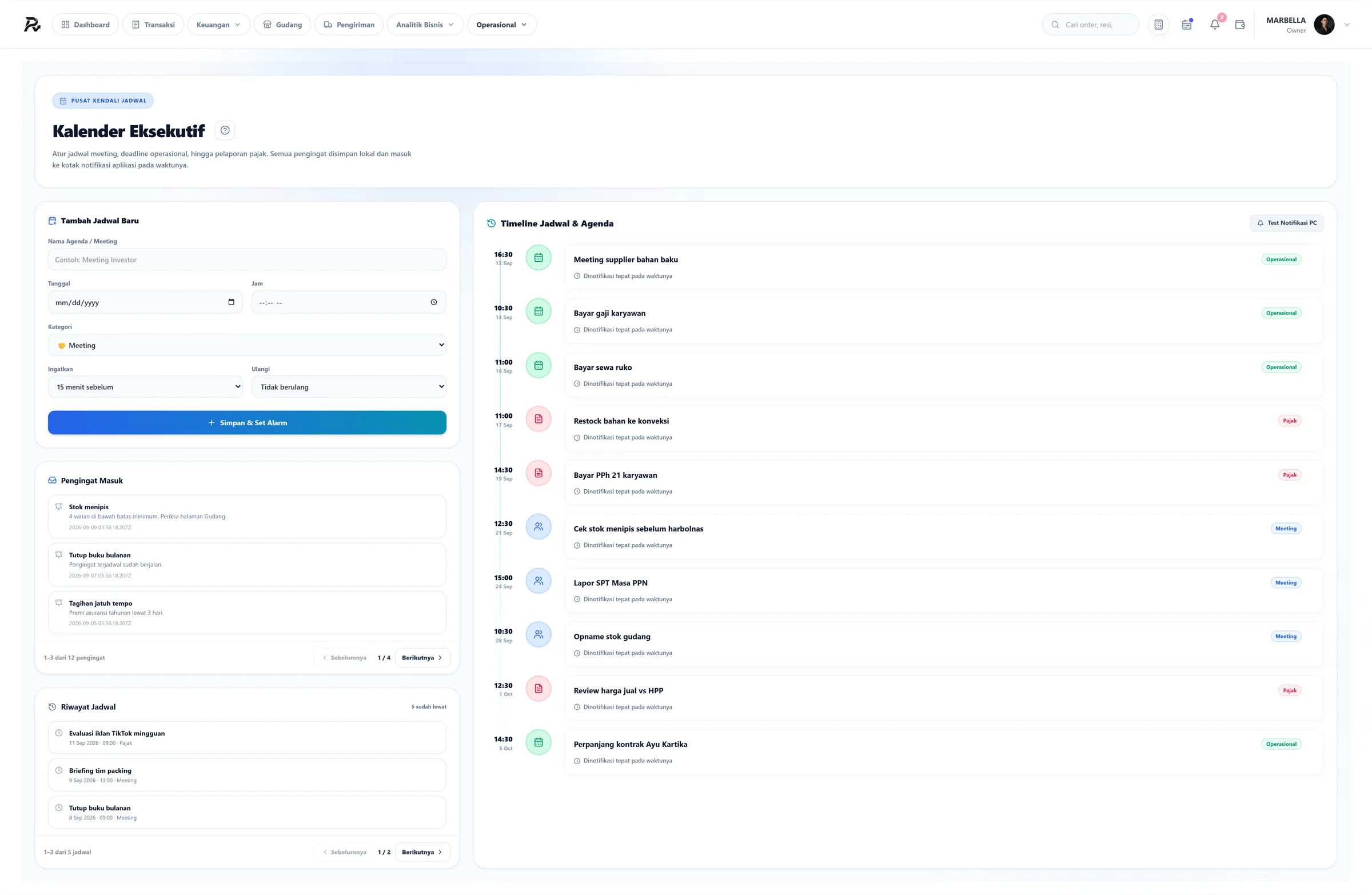Click the Pajak tag on Bayar PPh 21 karyawan
Image resolution: width=1372 pixels, height=895 pixels.
click(1290, 475)
